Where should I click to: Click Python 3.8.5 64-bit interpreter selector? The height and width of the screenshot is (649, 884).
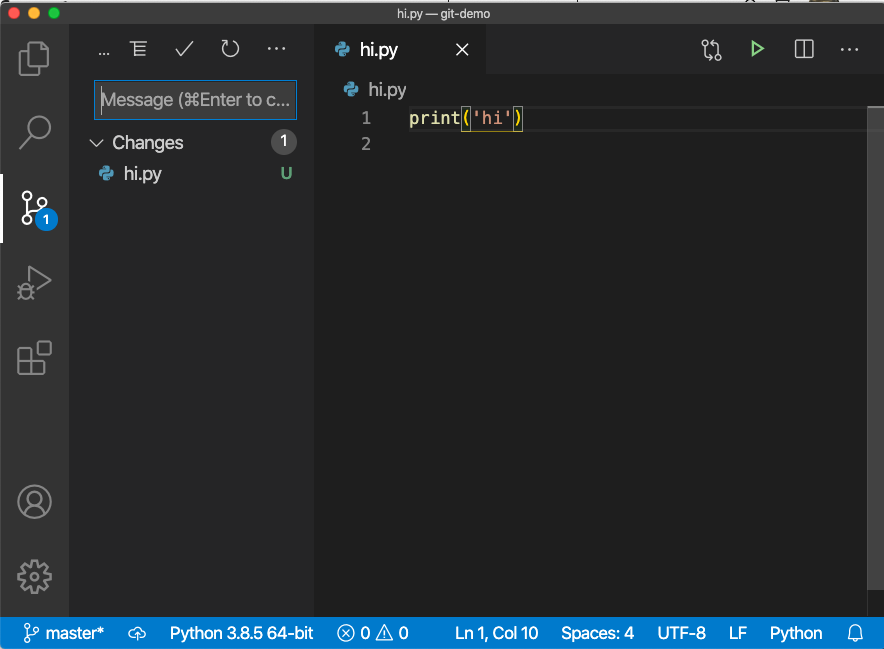(x=241, y=633)
